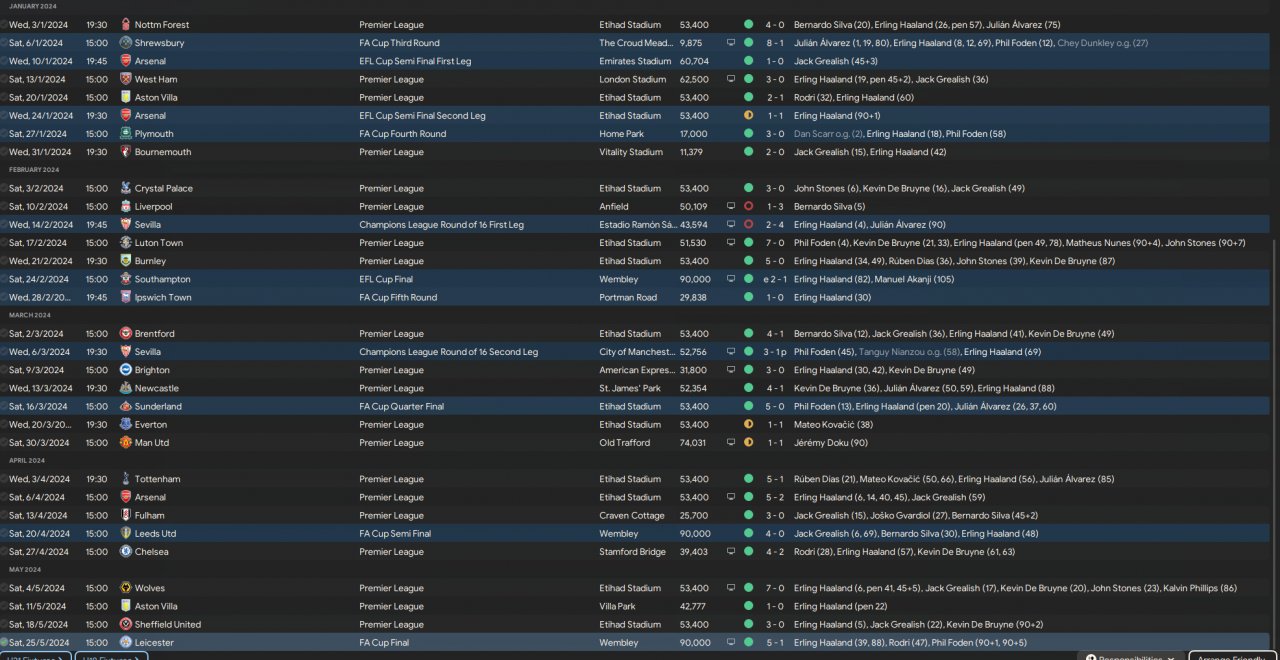This screenshot has width=1280, height=660.
Task: Open the Burnley team link
Action: (x=151, y=261)
